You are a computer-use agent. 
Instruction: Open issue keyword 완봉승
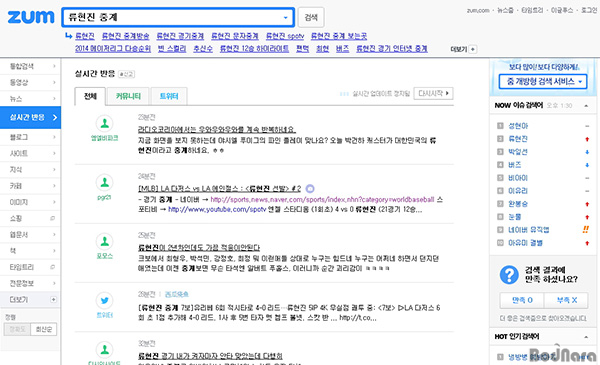[x=518, y=204]
